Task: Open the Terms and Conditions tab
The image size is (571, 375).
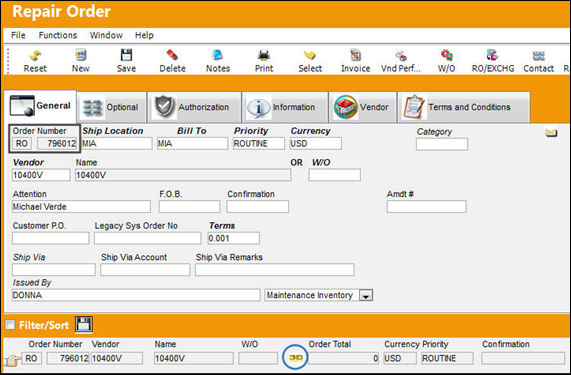Action: click(x=464, y=107)
